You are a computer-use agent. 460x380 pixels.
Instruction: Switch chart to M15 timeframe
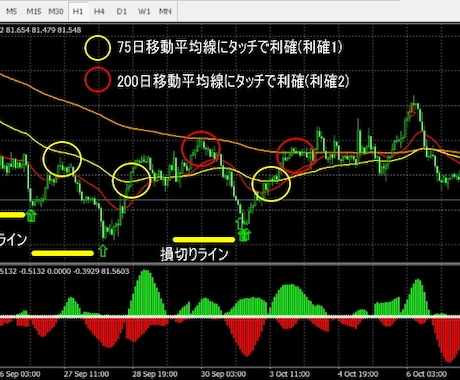coord(34,12)
